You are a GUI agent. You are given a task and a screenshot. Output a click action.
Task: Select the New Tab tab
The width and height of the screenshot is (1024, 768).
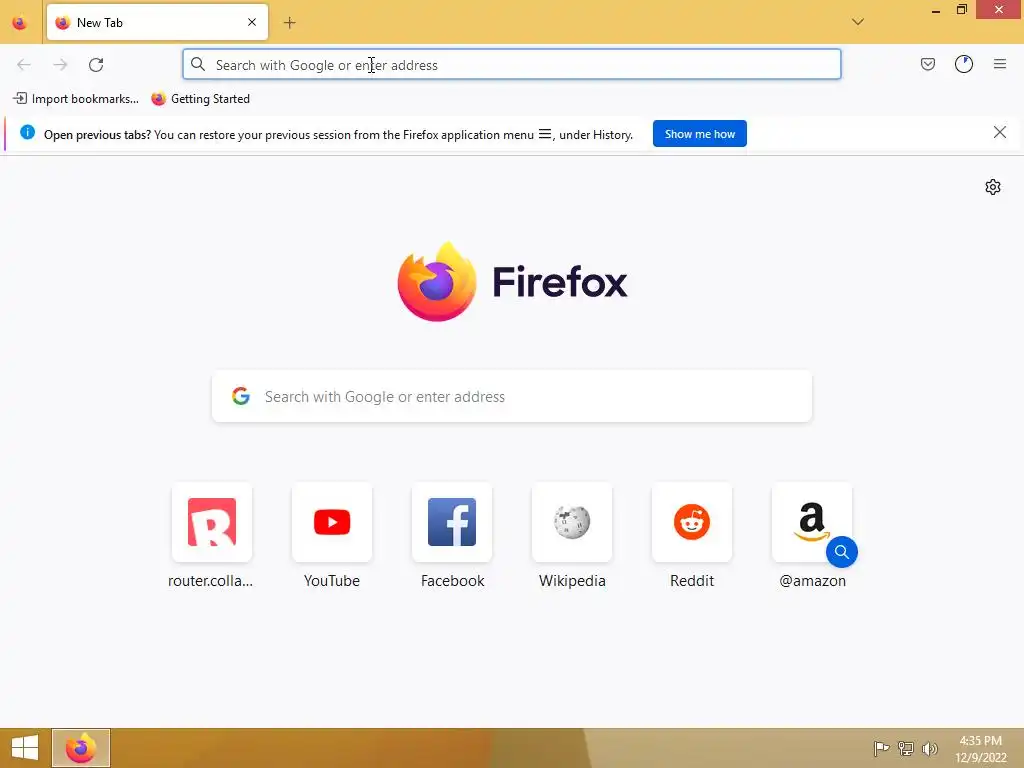pos(157,22)
